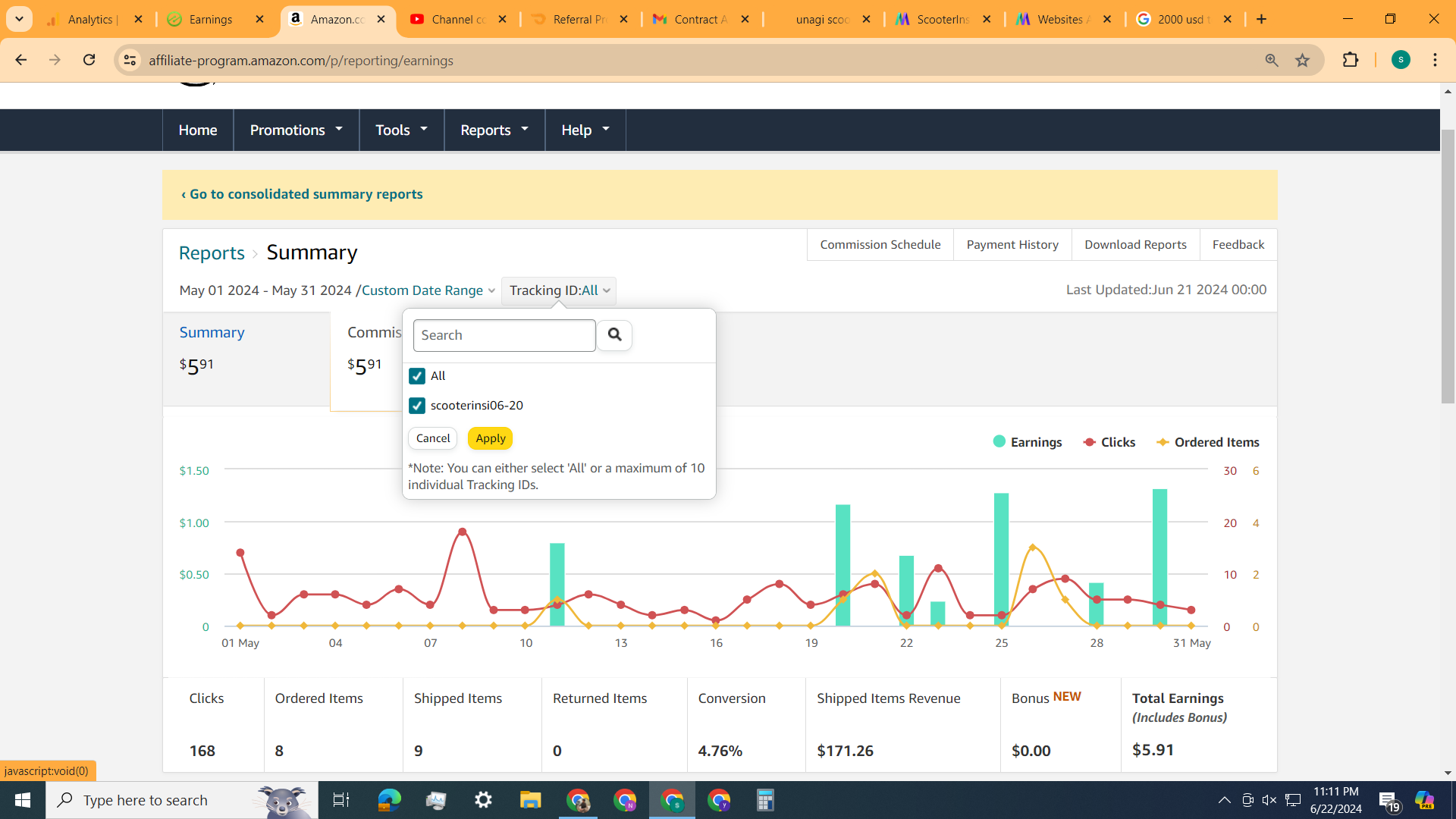Open the Feedback tab
This screenshot has width=1456, height=819.
[x=1238, y=244]
